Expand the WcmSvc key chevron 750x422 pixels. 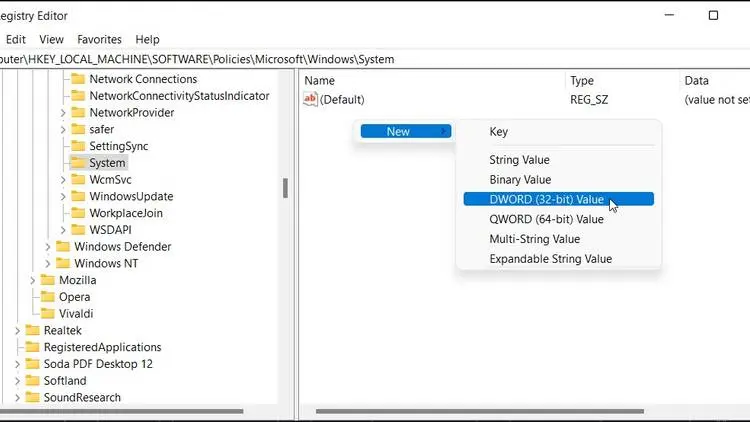[x=63, y=180]
